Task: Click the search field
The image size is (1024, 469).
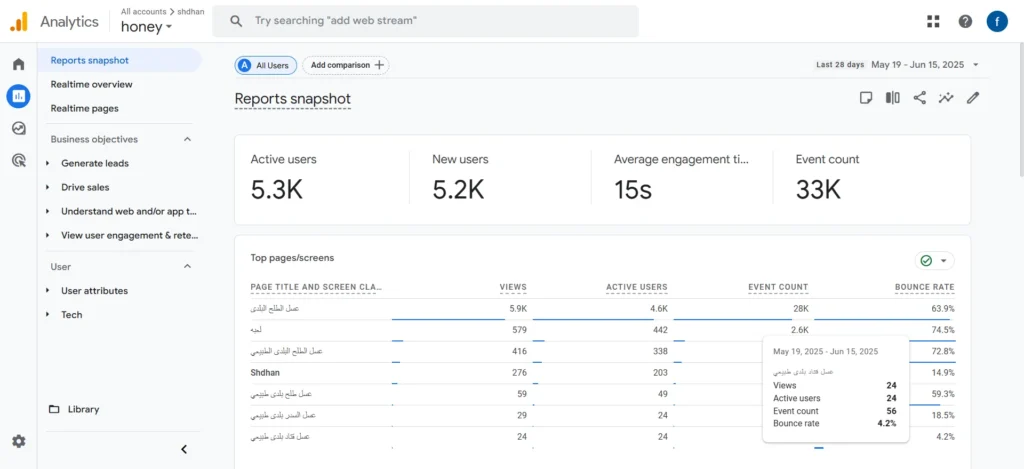Action: pyautogui.click(x=425, y=21)
